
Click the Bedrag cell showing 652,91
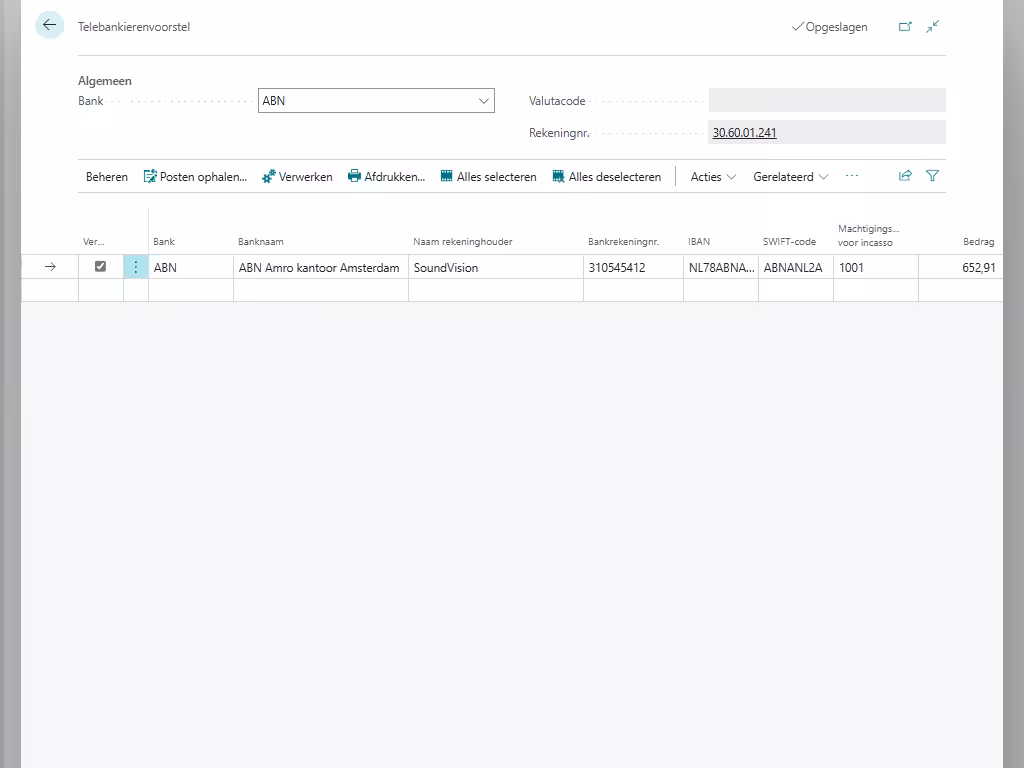pyautogui.click(x=958, y=268)
